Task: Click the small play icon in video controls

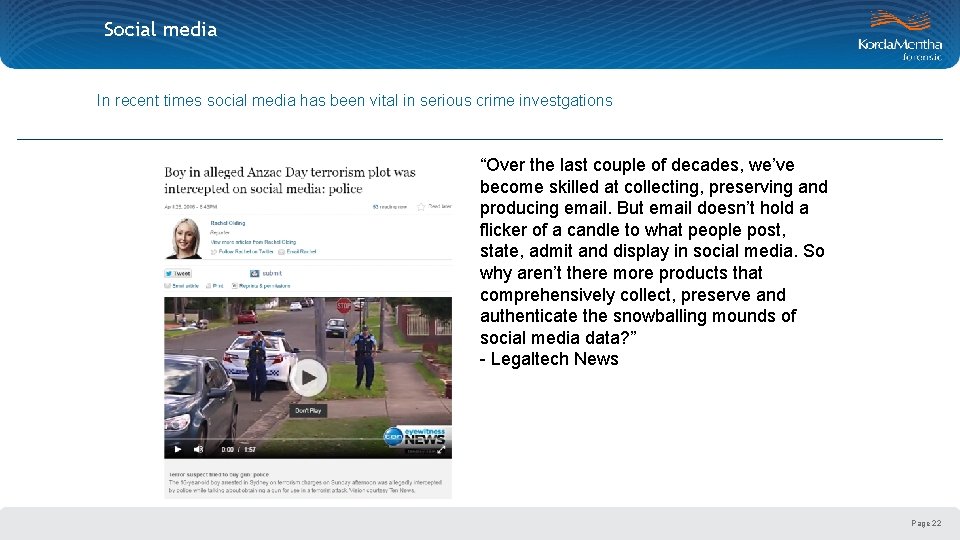Action: (x=178, y=449)
